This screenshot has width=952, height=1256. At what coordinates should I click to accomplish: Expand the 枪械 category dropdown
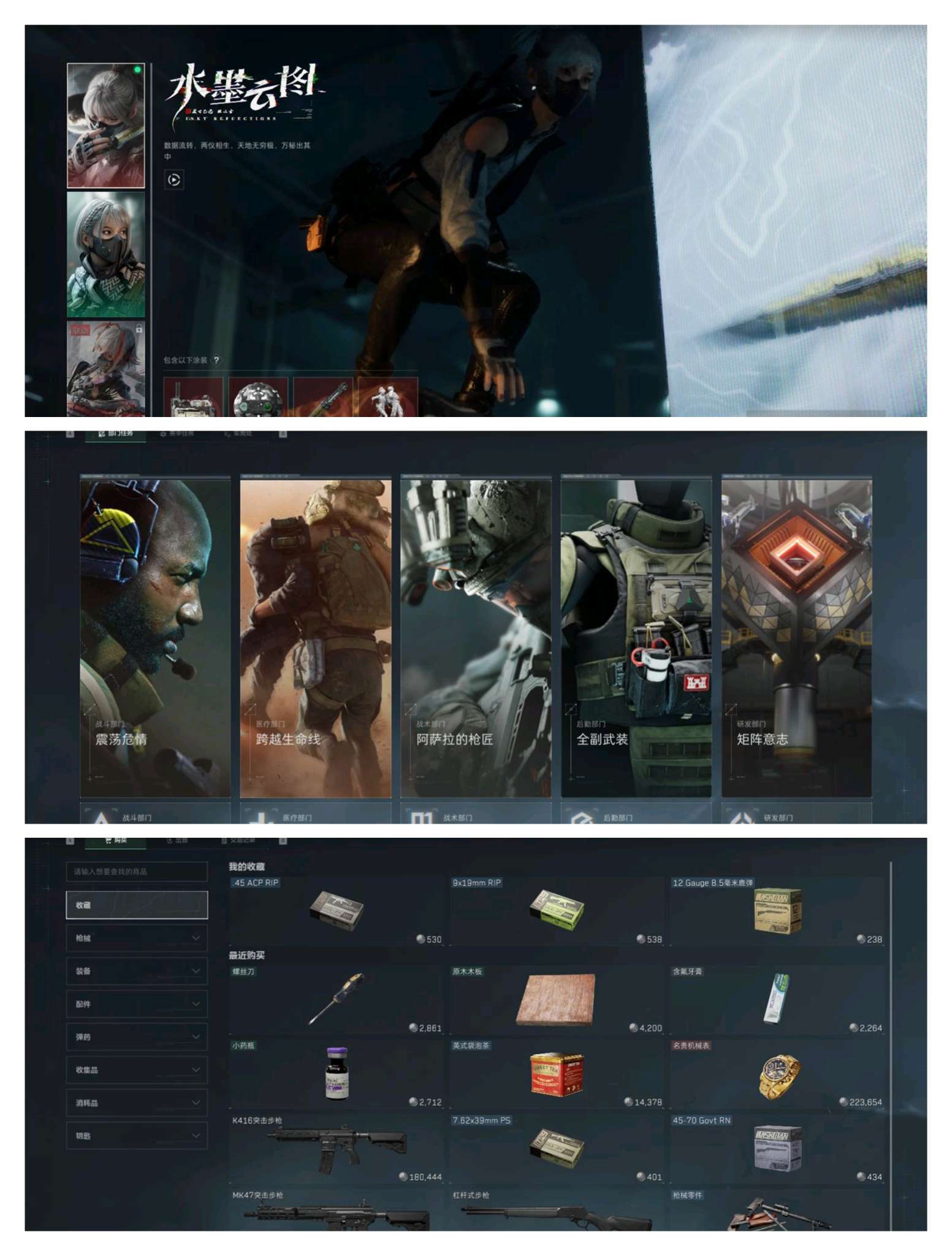coord(137,938)
